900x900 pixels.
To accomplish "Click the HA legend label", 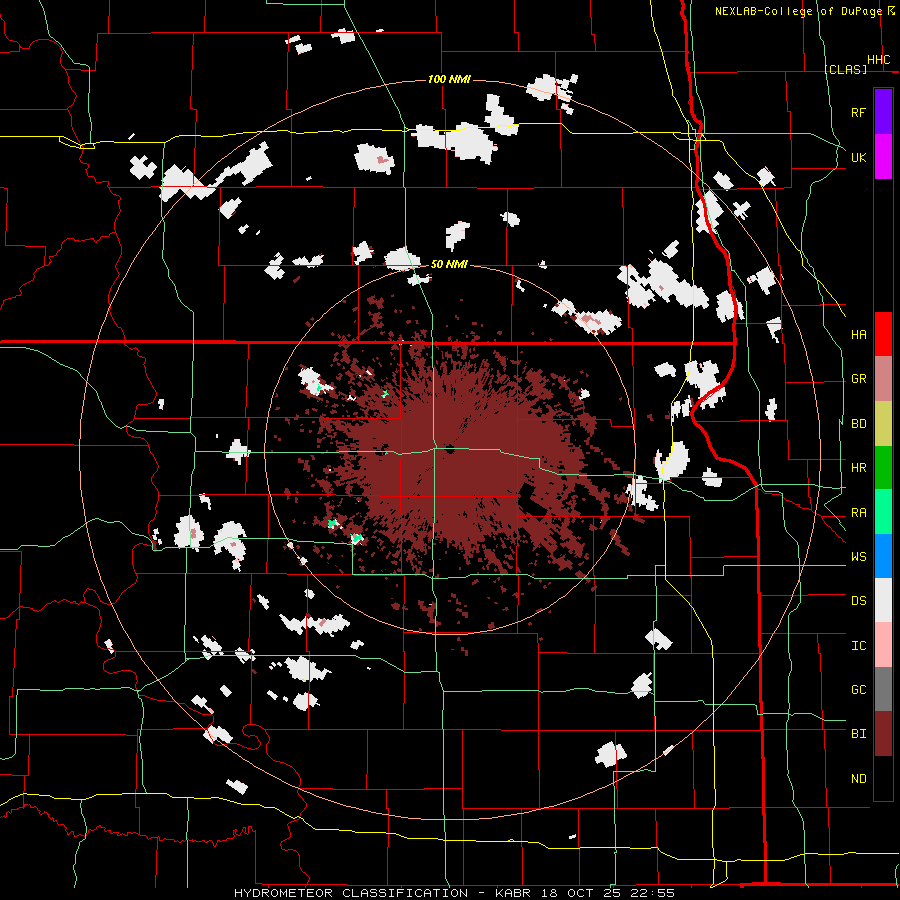I will [859, 334].
